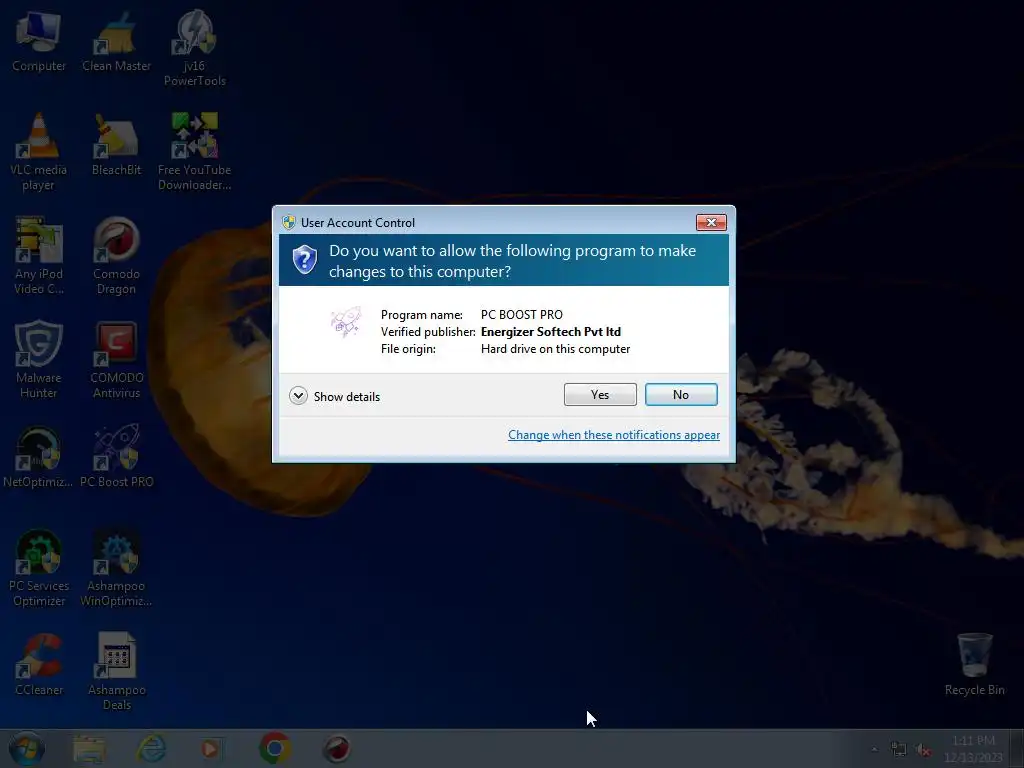Viewport: 1024px width, 768px height.
Task: Close the User Account Control dialog
Action: click(711, 223)
